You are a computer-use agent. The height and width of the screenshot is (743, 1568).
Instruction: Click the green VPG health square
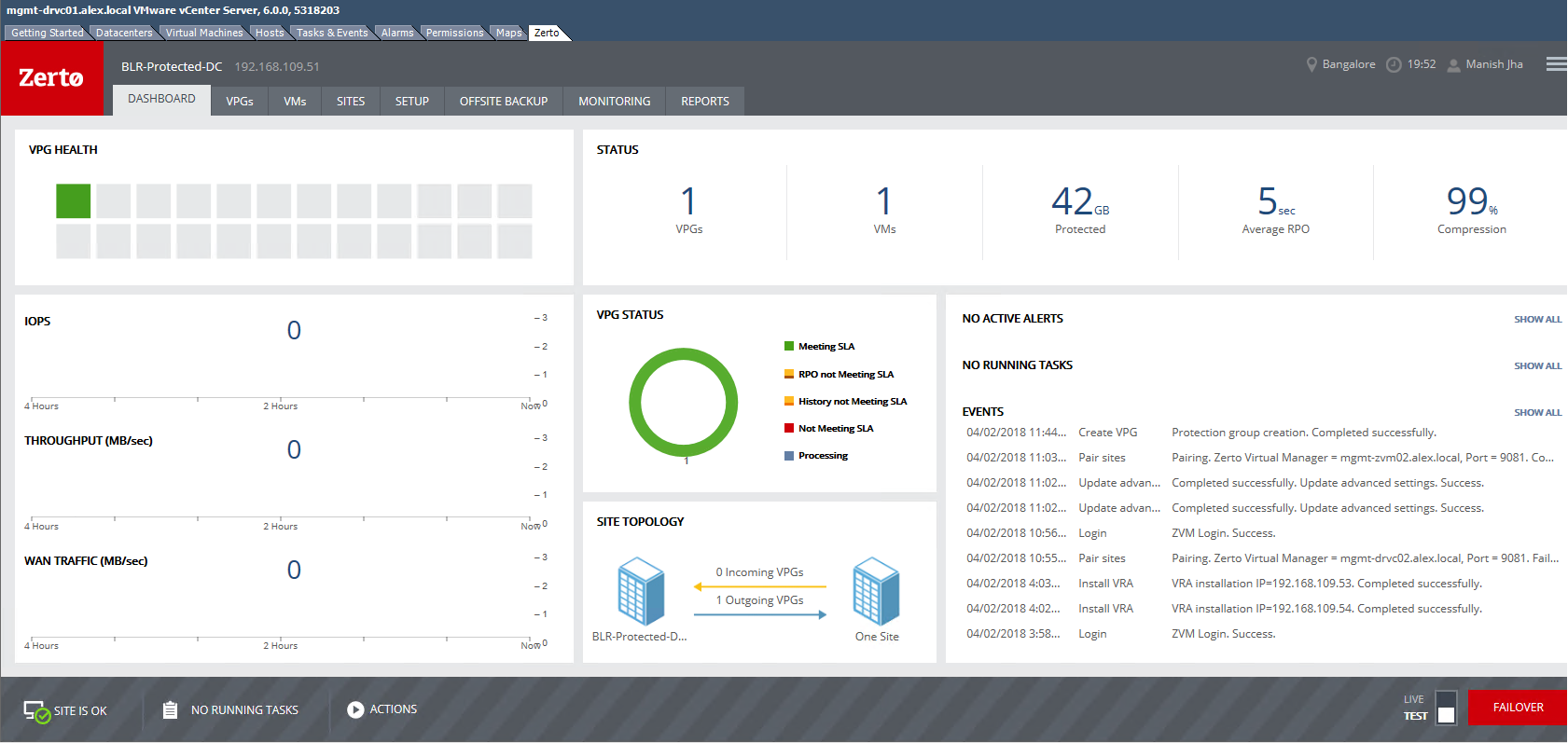(x=73, y=201)
